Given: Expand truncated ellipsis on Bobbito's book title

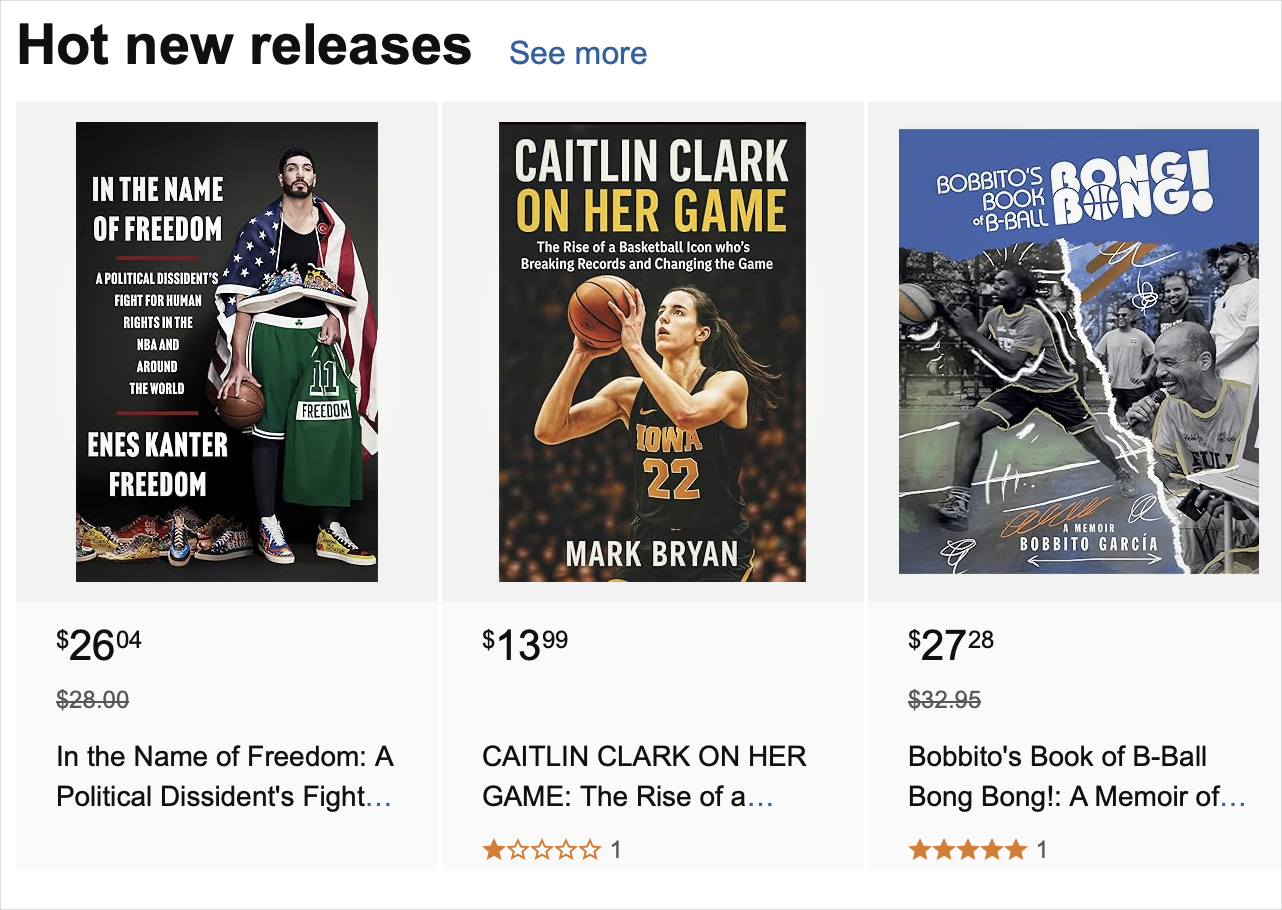Looking at the screenshot, I should click(1233, 798).
